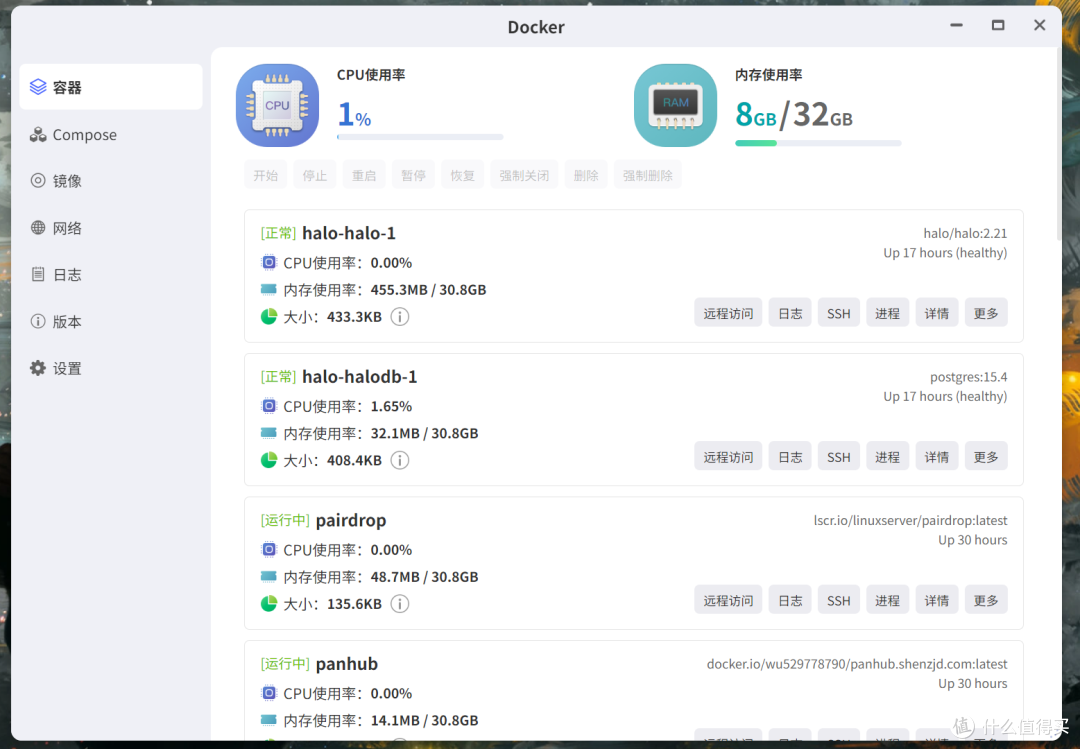The height and width of the screenshot is (749, 1080).
Task: Click the size info icon for pairdrop
Action: click(399, 604)
